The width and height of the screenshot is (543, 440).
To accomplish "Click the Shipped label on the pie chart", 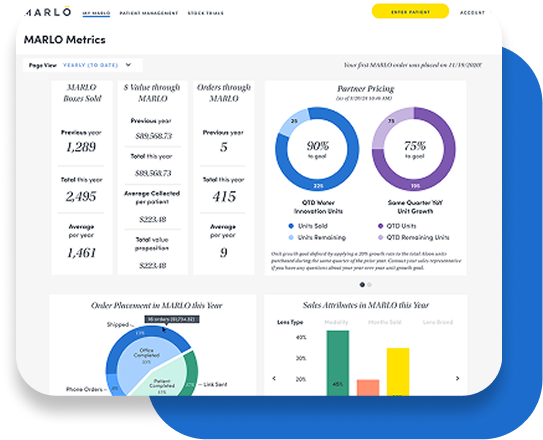I will 118,325.
